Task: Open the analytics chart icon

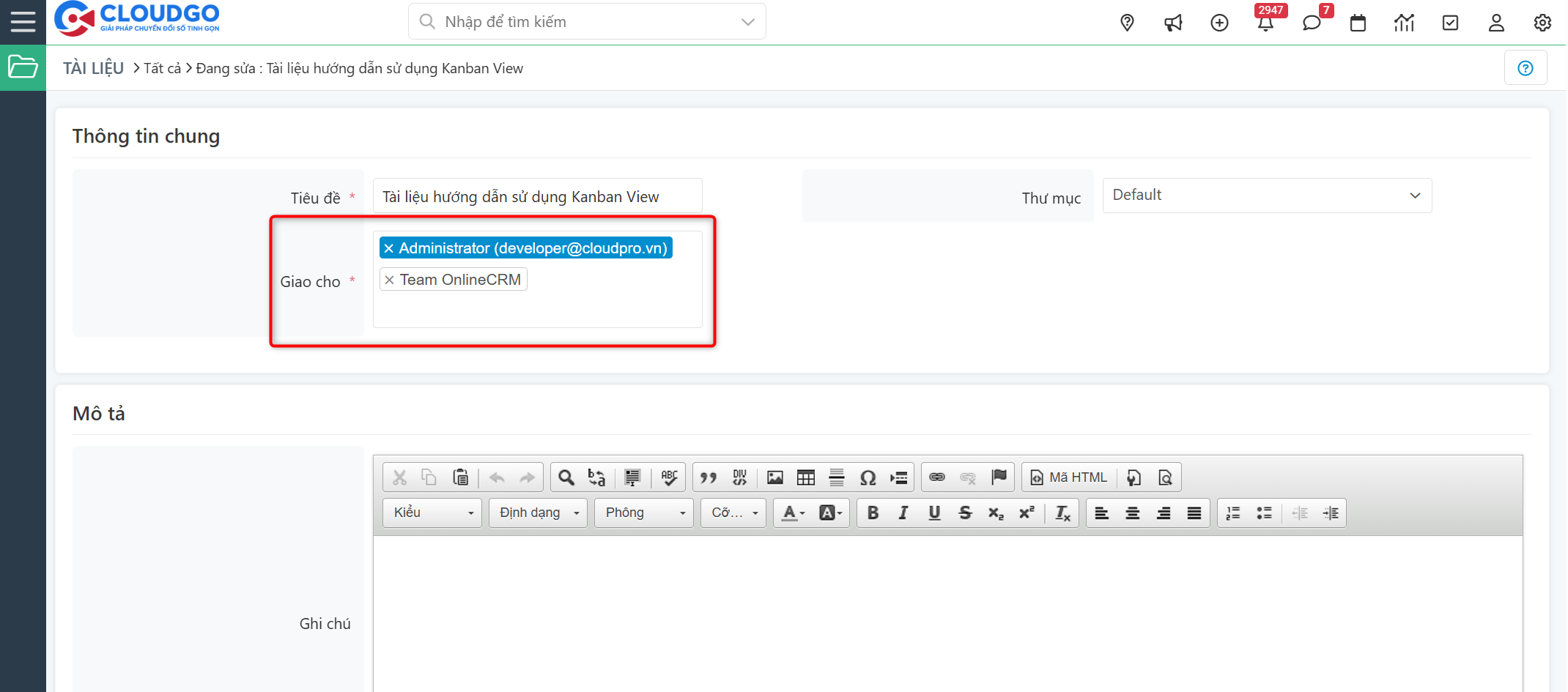Action: pyautogui.click(x=1404, y=23)
